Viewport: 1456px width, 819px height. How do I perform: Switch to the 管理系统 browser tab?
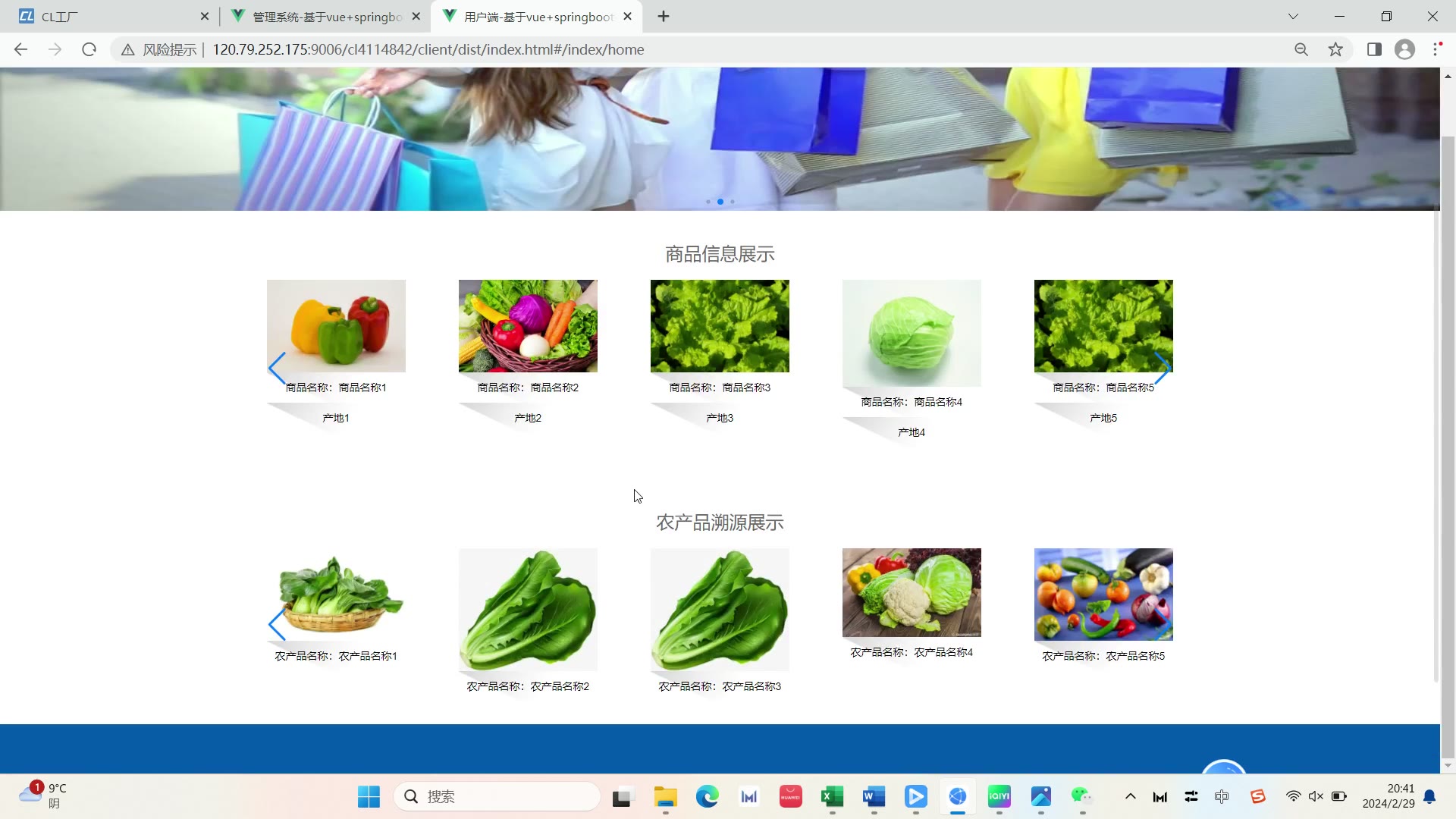[326, 16]
